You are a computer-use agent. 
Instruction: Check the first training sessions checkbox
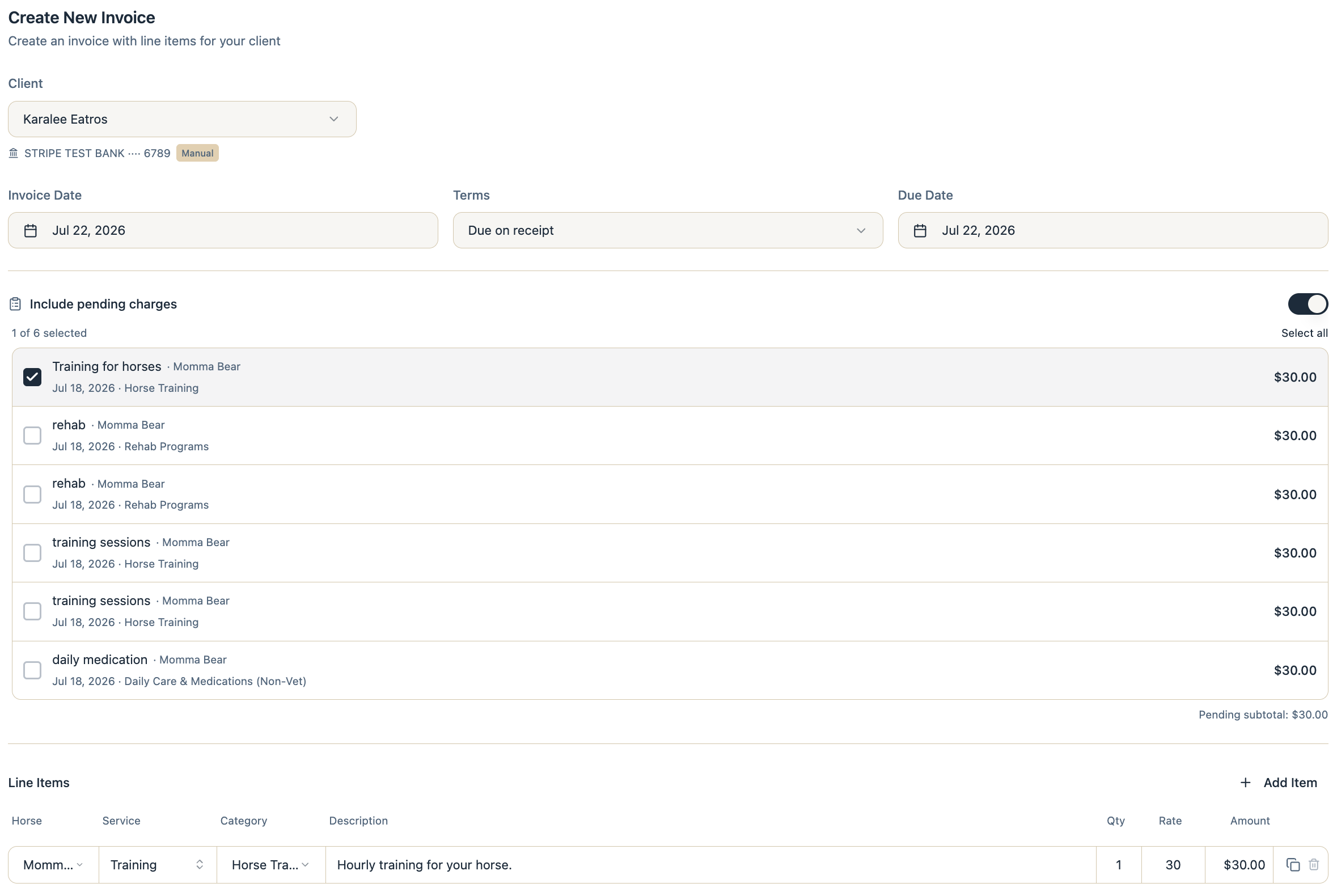click(x=32, y=552)
